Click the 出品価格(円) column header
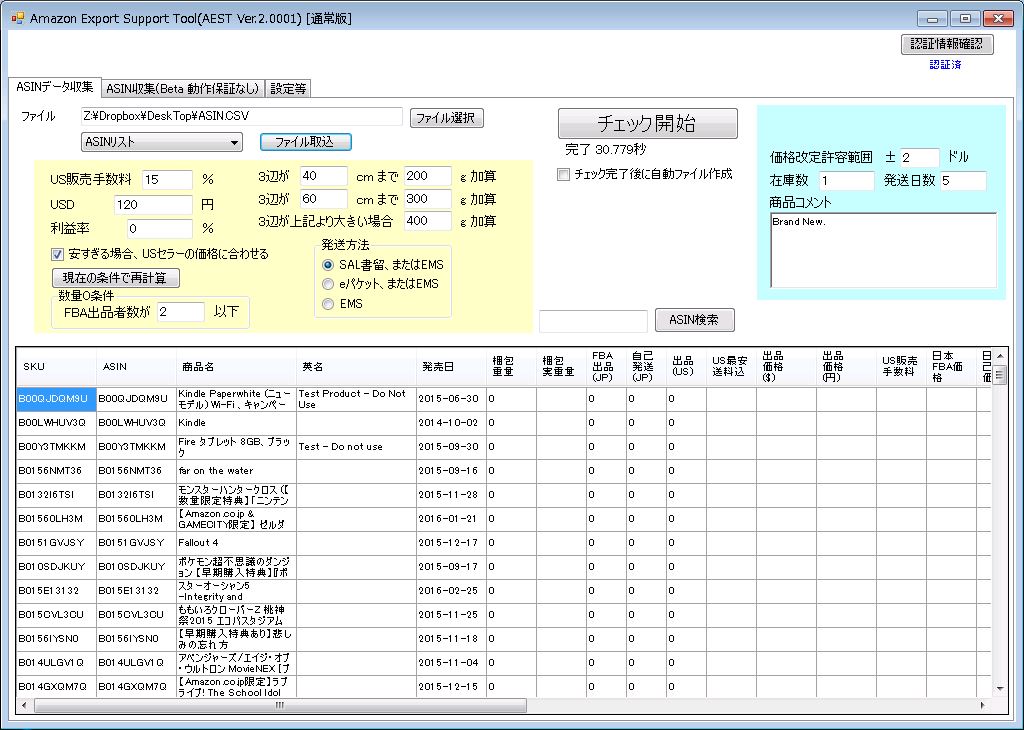This screenshot has height=730, width=1024. point(846,367)
